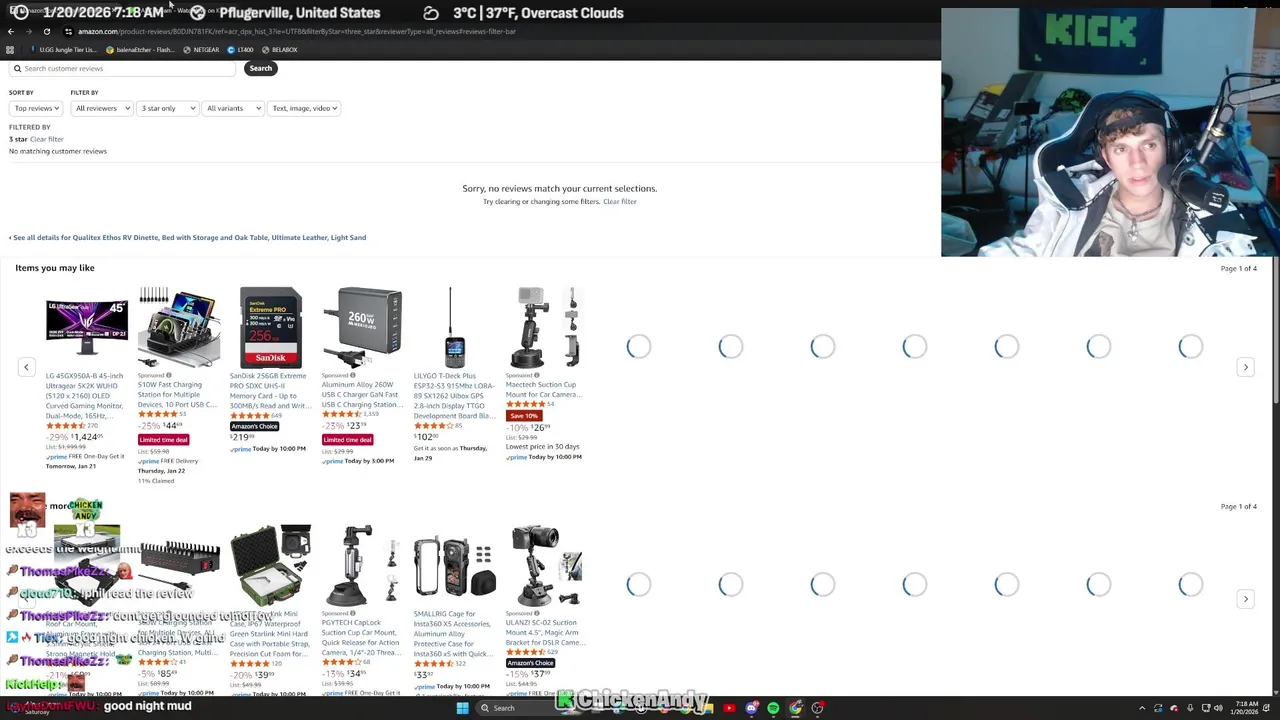Open the All reviewers filter dropdown
The height and width of the screenshot is (720, 1280).
click(101, 108)
